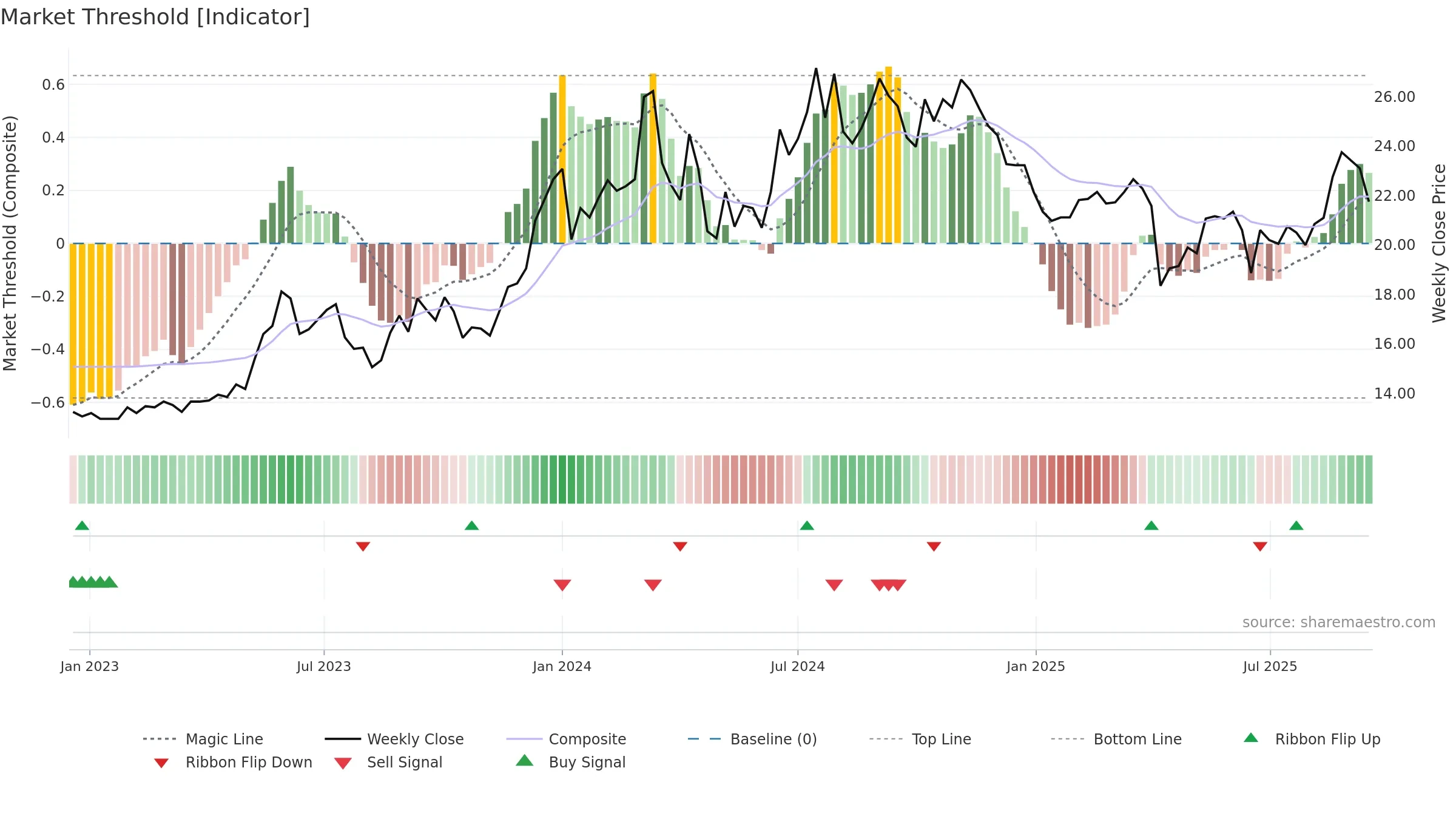The height and width of the screenshot is (819, 1456).
Task: Click the yellow bar near Mar 2024
Action: (653, 158)
